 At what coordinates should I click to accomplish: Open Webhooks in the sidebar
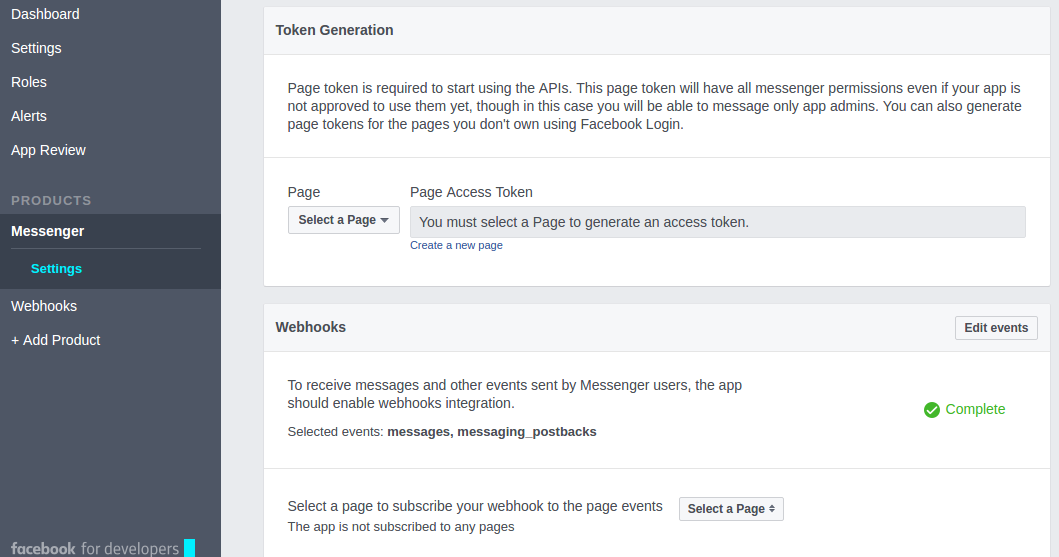(x=44, y=306)
